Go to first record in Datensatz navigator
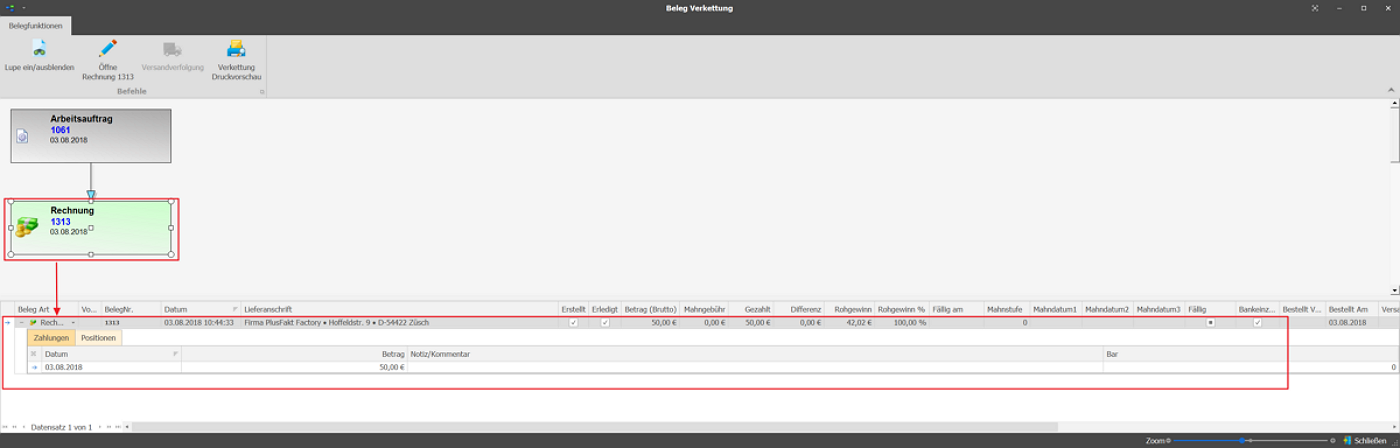Screen dimensions: 1400x448 tap(4, 427)
